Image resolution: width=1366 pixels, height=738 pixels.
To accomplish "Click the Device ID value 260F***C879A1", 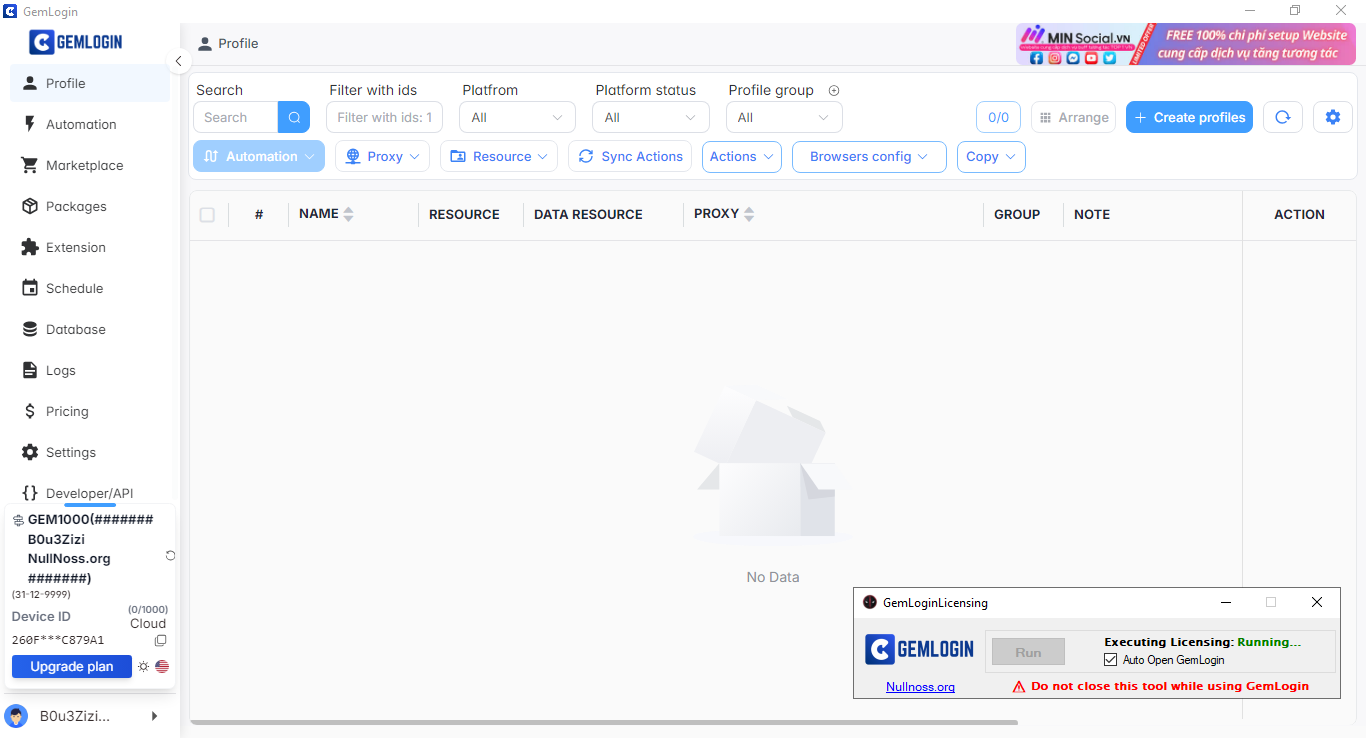I will click(58, 640).
